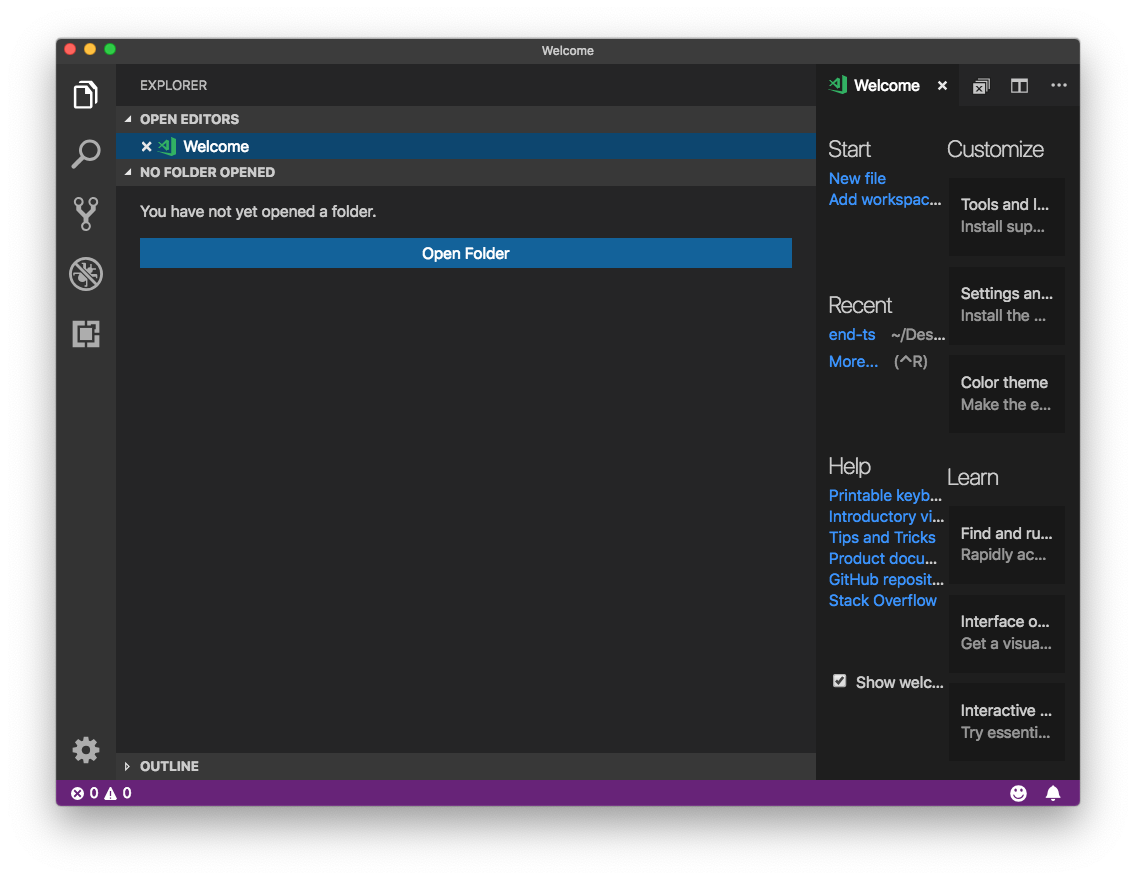Open the Explorer view in activity bar
The width and height of the screenshot is (1136, 880).
click(85, 94)
